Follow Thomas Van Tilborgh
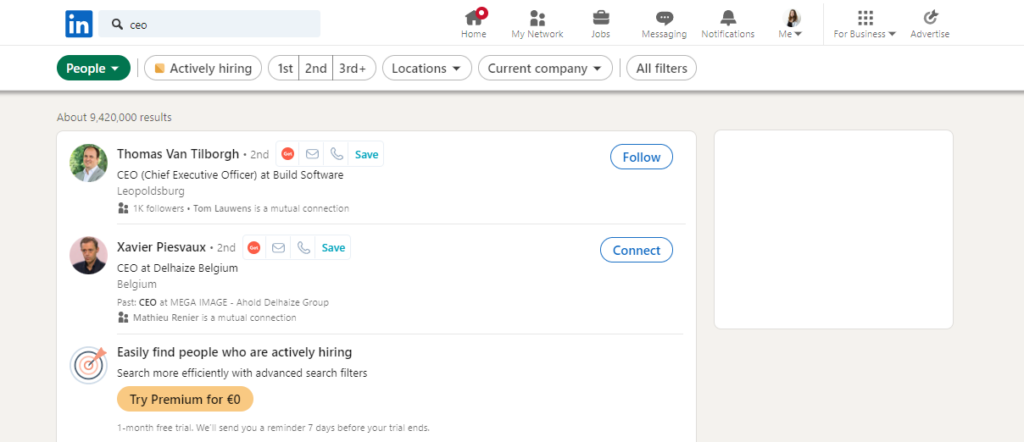The height and width of the screenshot is (442, 1024). click(641, 157)
